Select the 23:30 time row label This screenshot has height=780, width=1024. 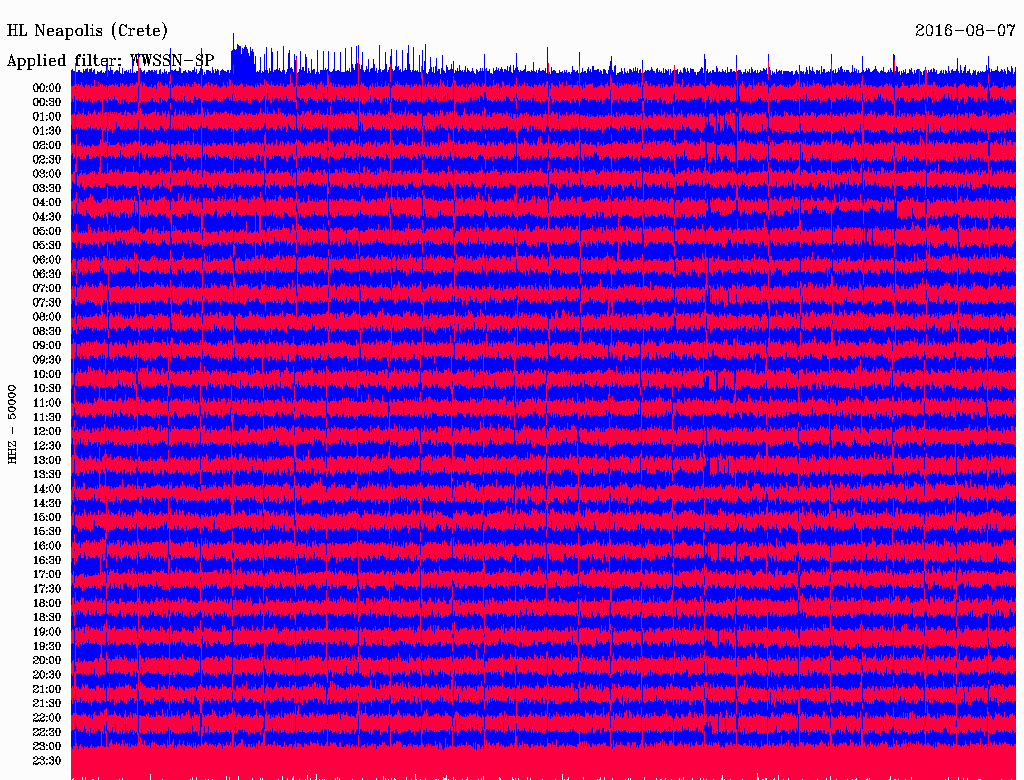tap(47, 761)
